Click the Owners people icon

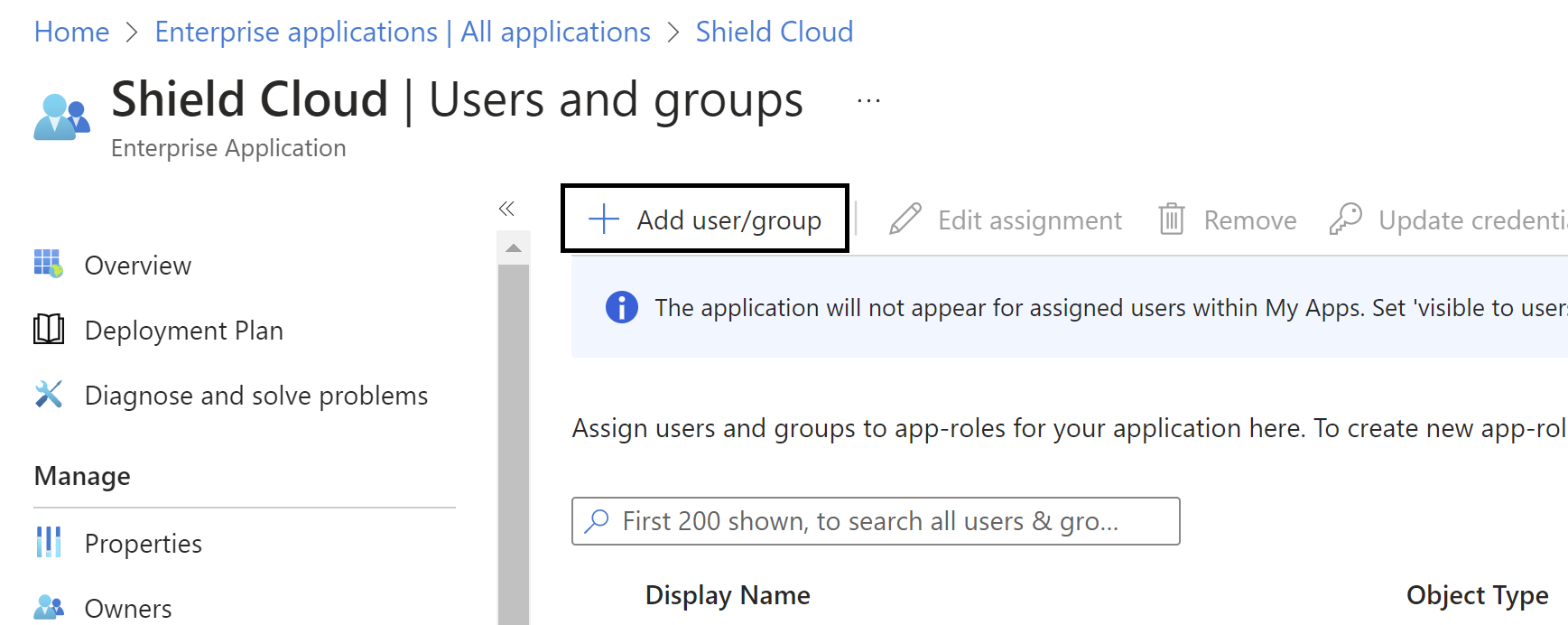coord(48,607)
